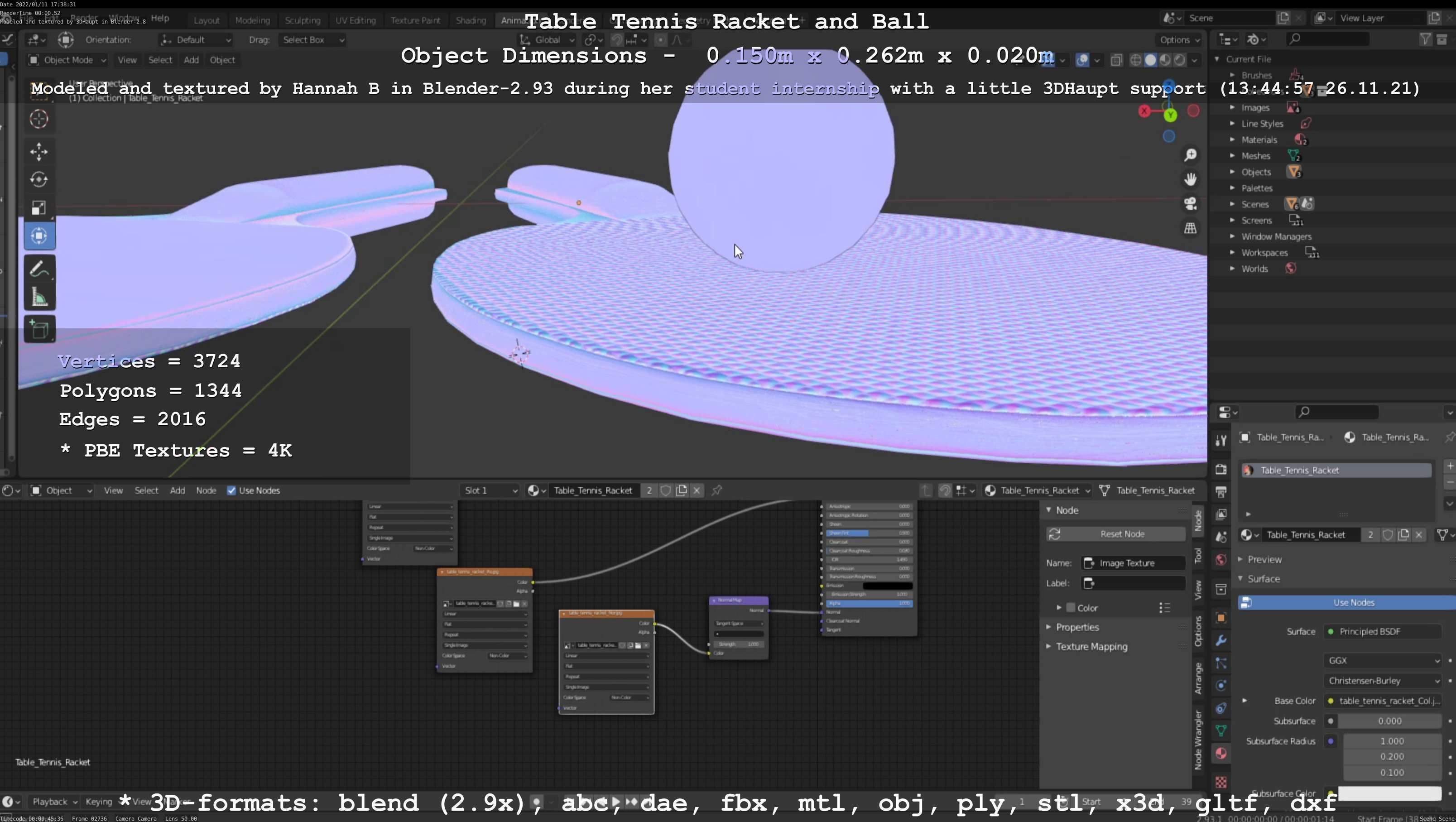Open the Help menu

(160, 18)
